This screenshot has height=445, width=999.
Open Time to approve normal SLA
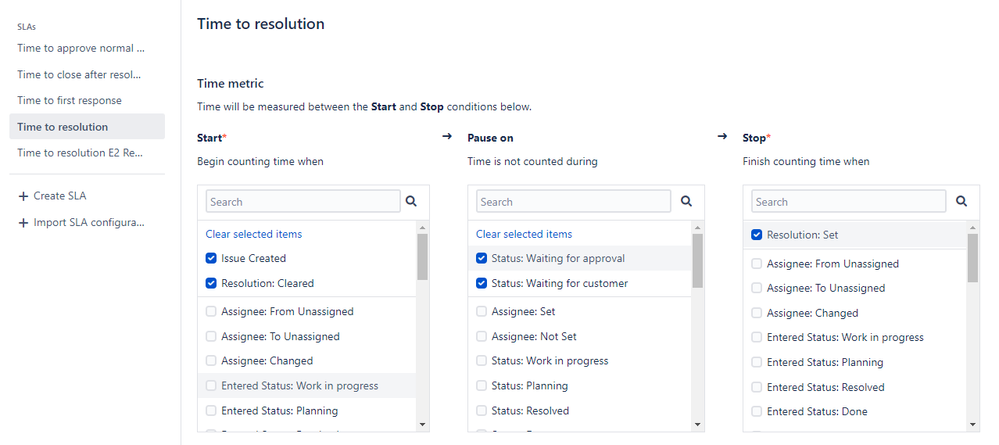[x=81, y=48]
